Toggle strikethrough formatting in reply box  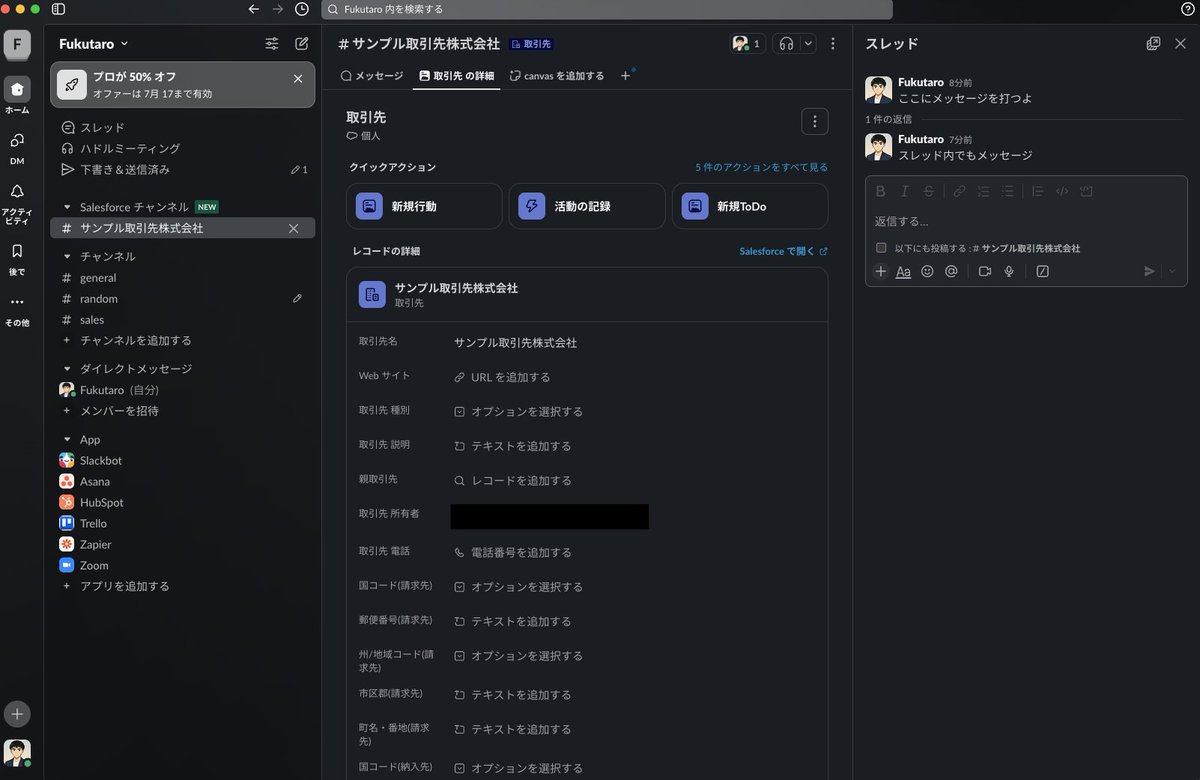[x=929, y=191]
